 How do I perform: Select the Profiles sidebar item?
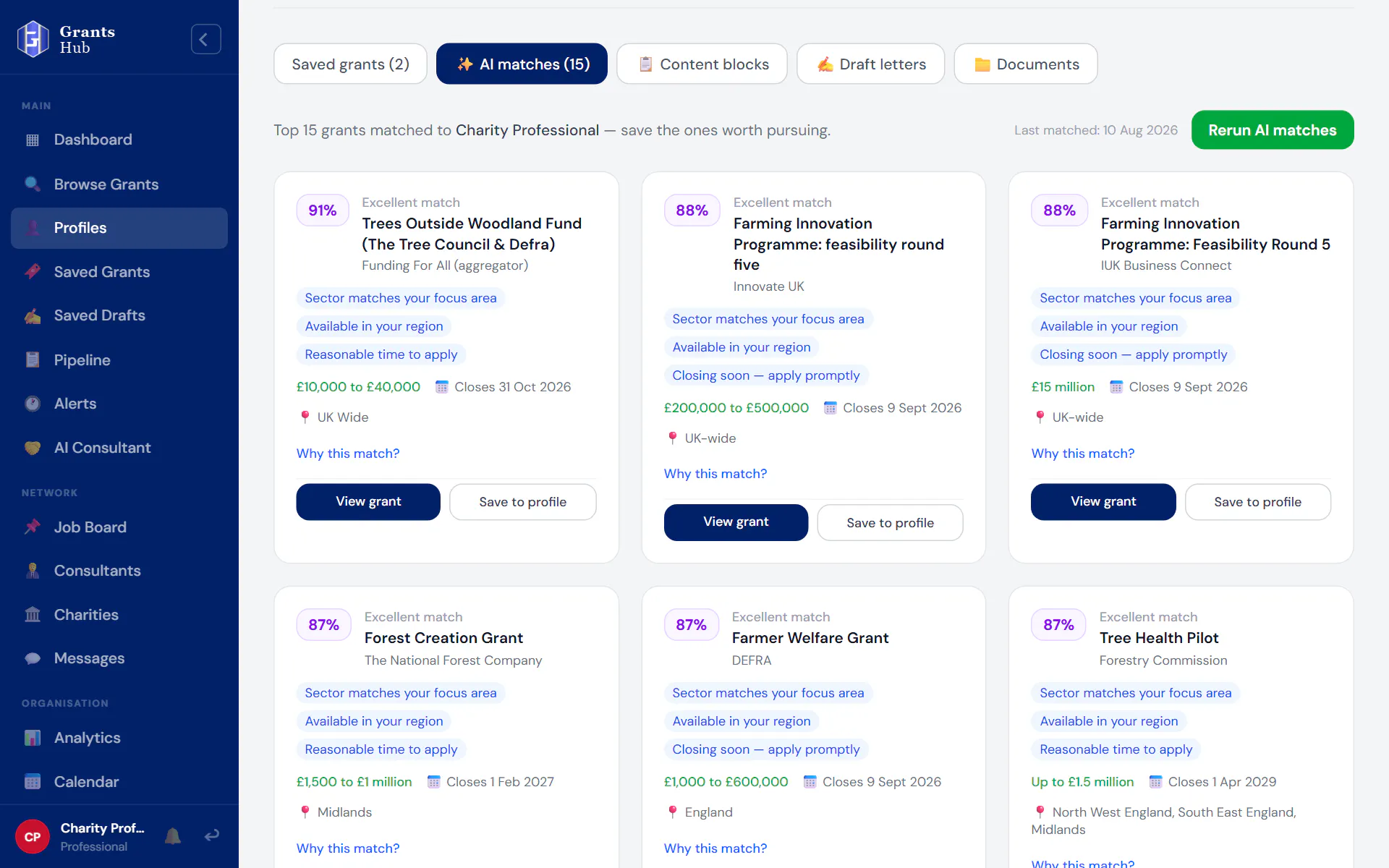[x=119, y=228]
